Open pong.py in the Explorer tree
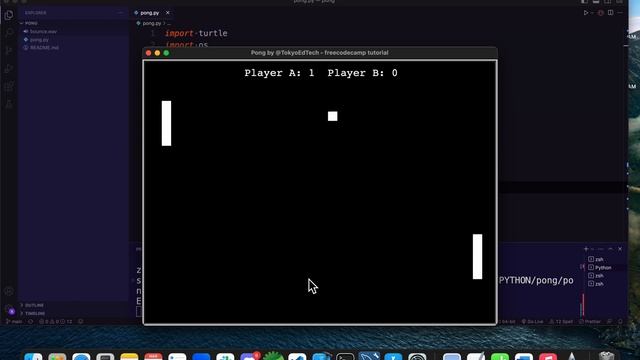Screen dimensions: 640x360 (39, 40)
